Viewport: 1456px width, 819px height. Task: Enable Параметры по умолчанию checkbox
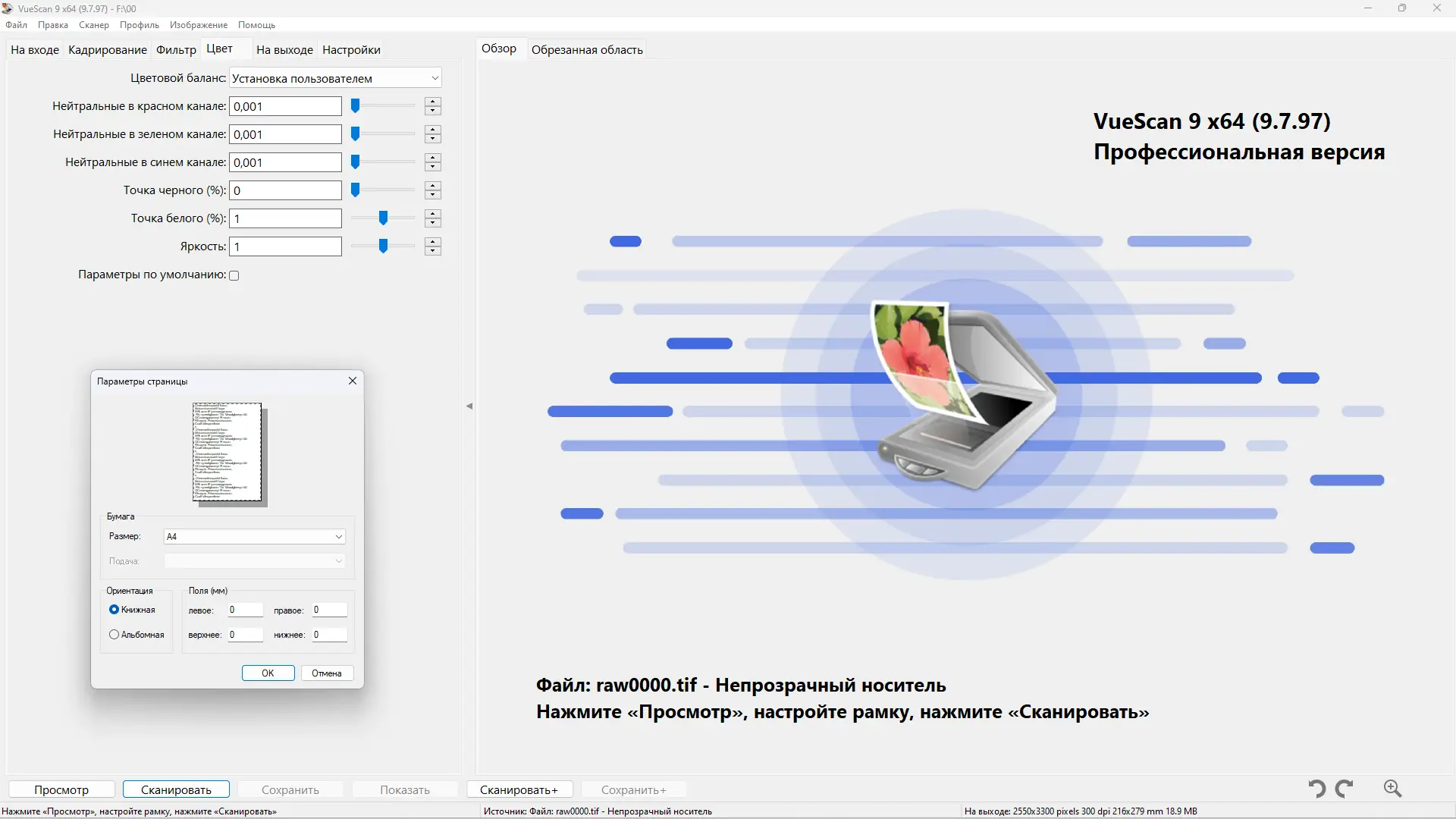[234, 275]
